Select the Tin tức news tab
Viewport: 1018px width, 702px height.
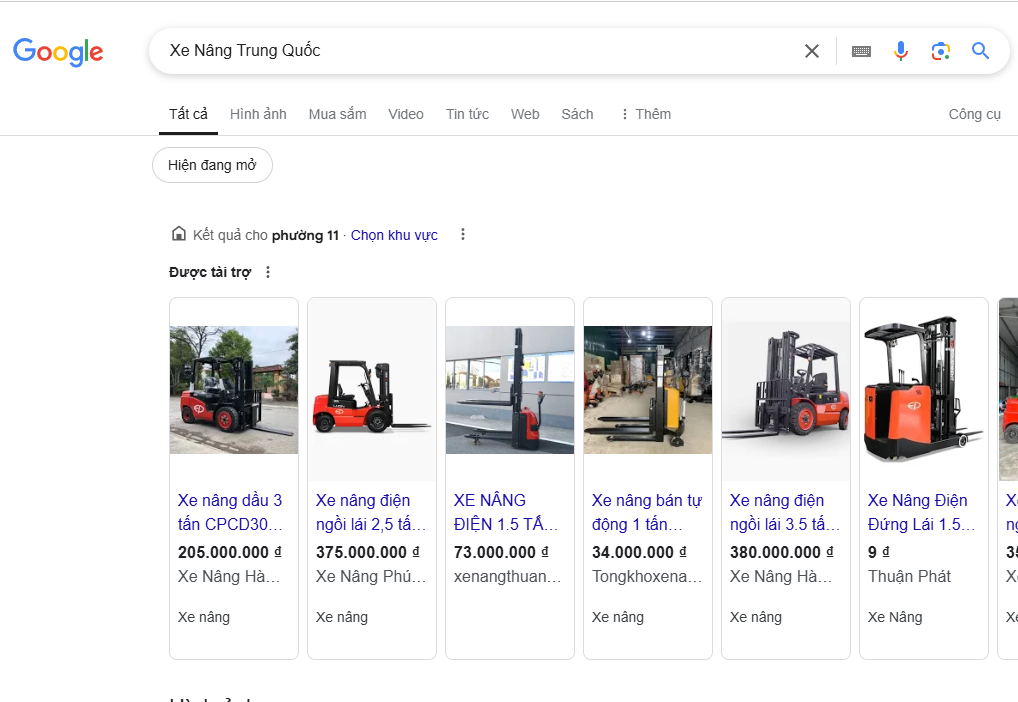click(x=467, y=114)
